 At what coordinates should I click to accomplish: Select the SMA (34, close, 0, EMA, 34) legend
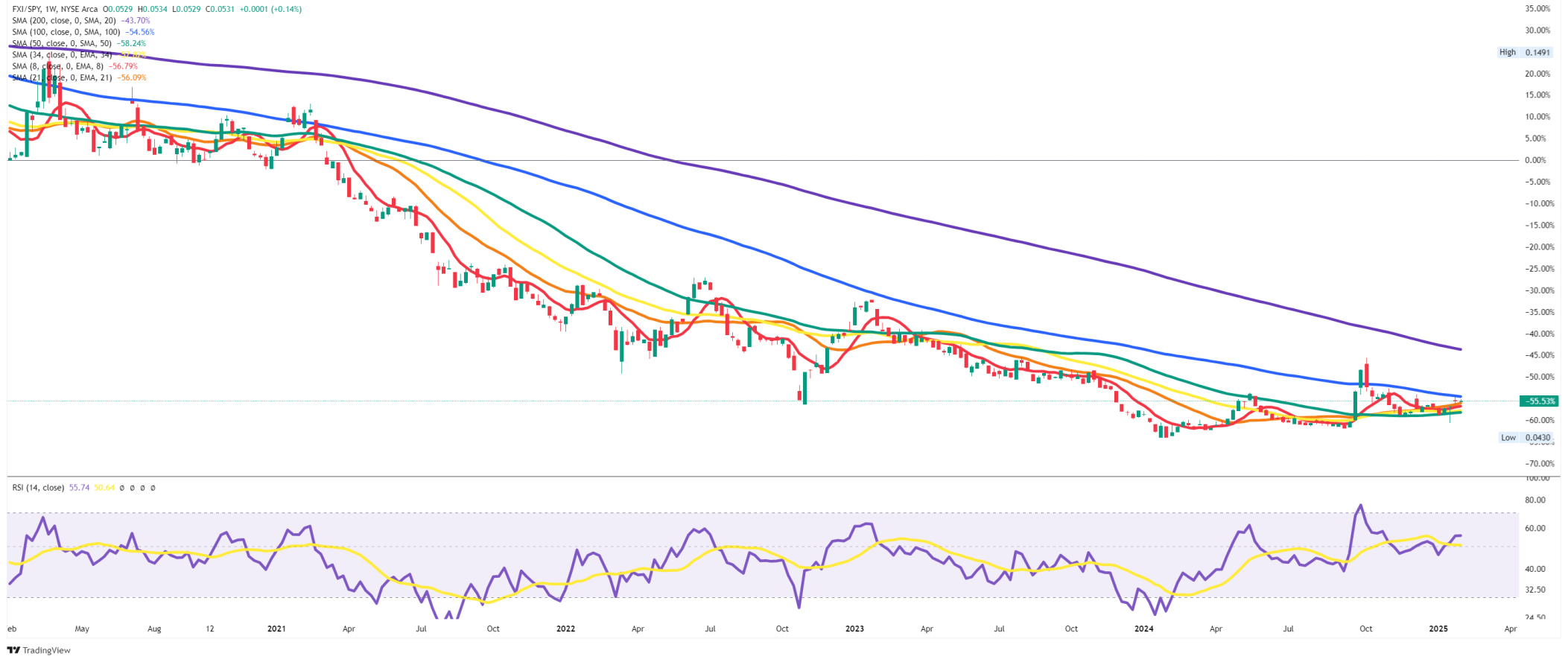(62, 55)
